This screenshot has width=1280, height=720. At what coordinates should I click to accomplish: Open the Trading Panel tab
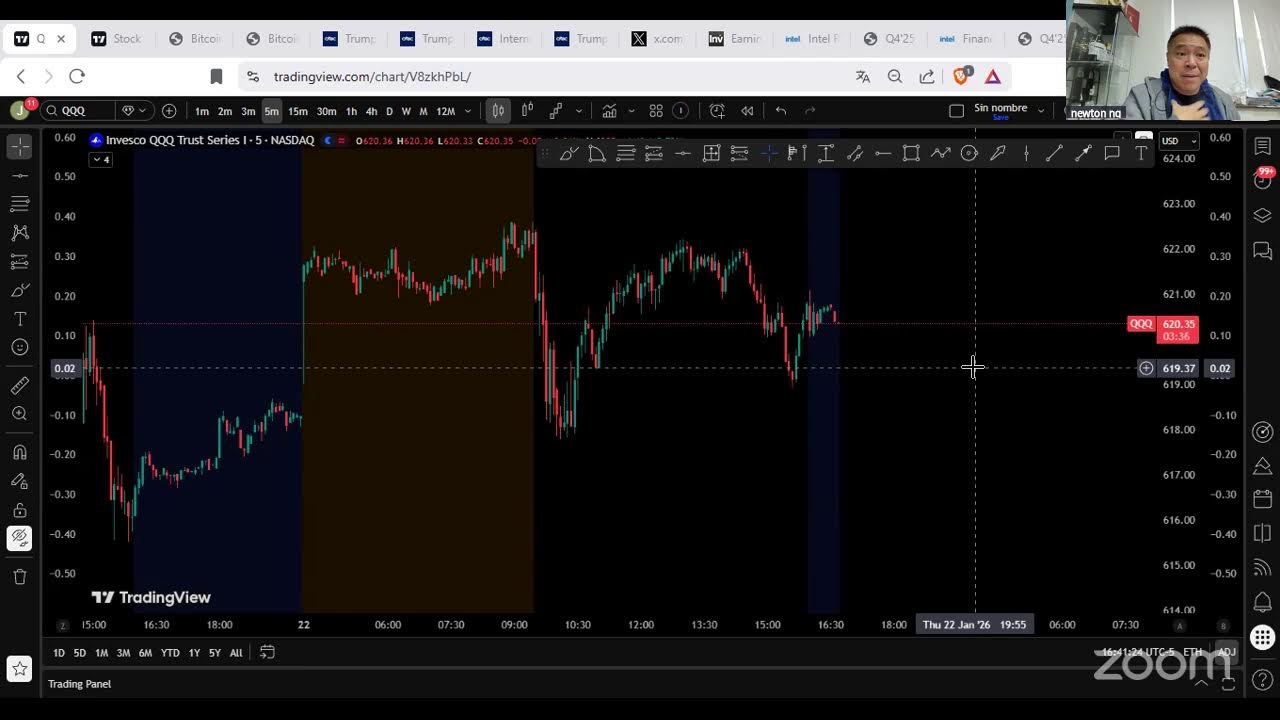(80, 684)
